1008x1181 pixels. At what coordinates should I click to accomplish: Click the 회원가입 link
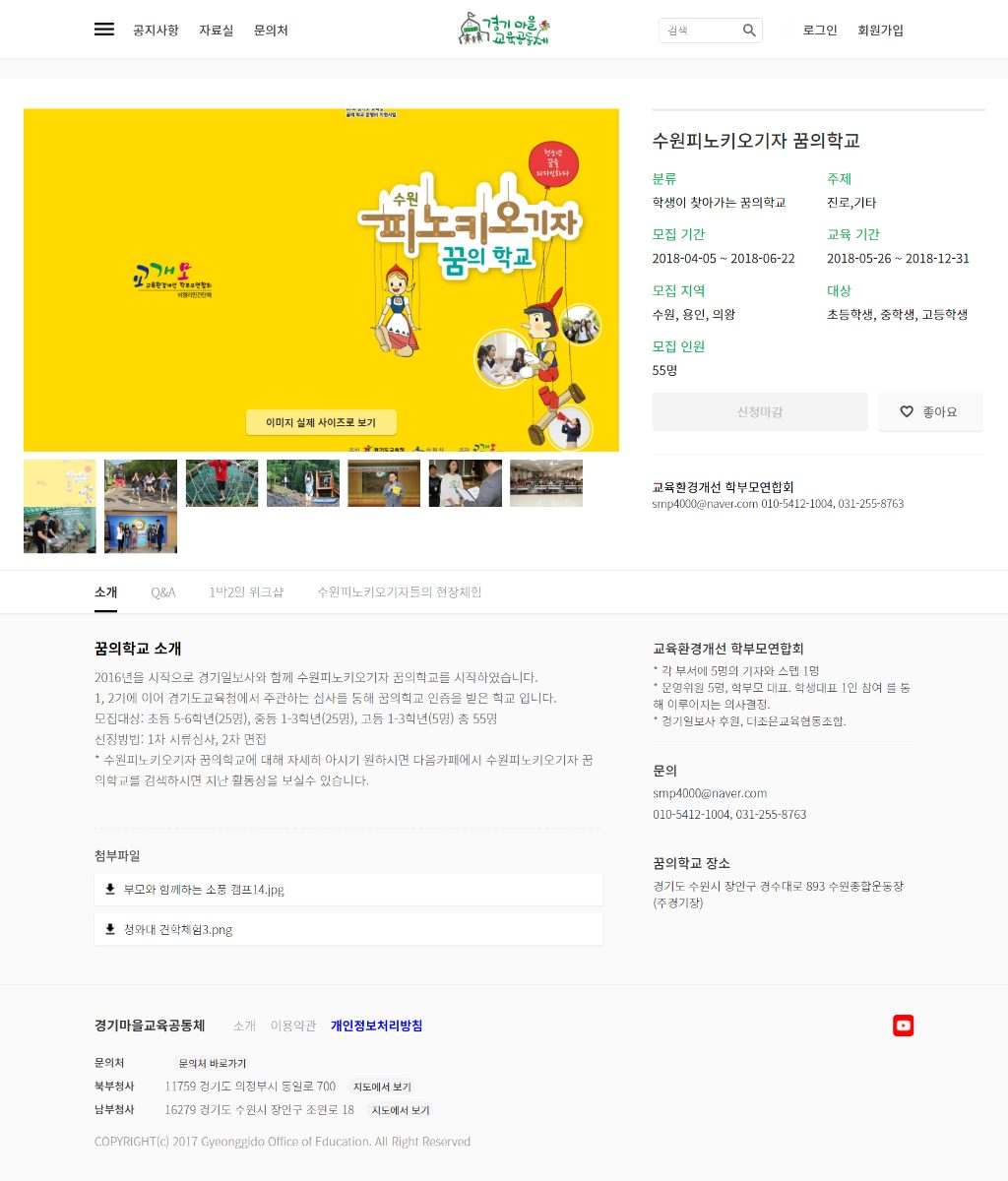(x=880, y=31)
